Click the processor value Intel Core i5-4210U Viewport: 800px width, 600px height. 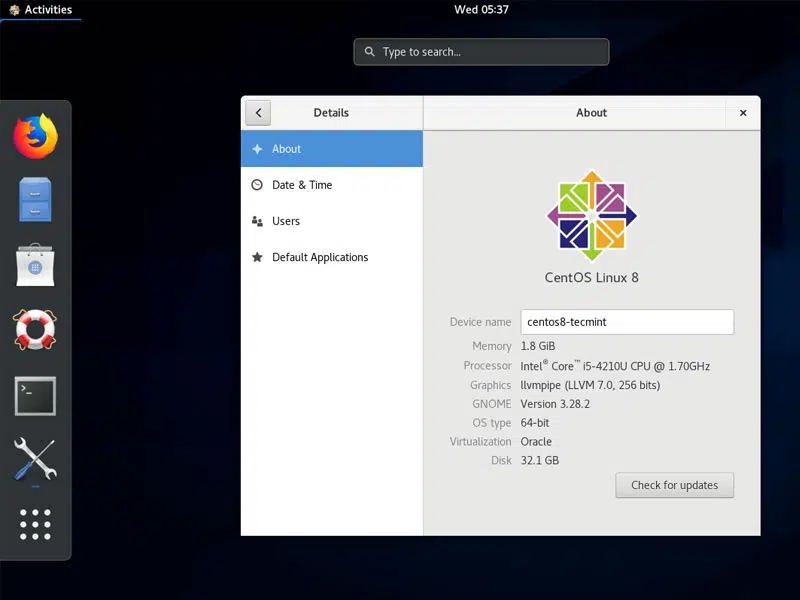pos(615,366)
